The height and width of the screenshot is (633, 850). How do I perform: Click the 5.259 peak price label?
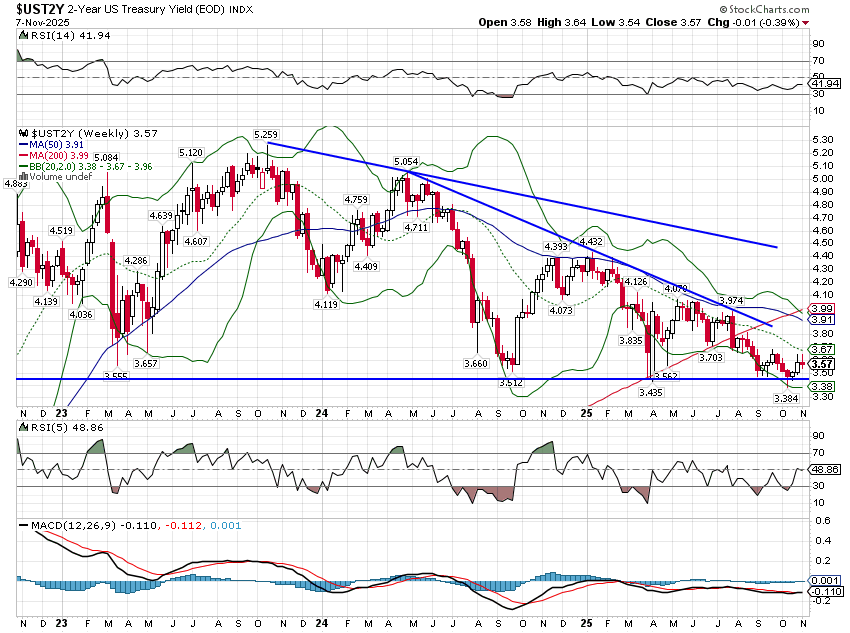pyautogui.click(x=266, y=134)
